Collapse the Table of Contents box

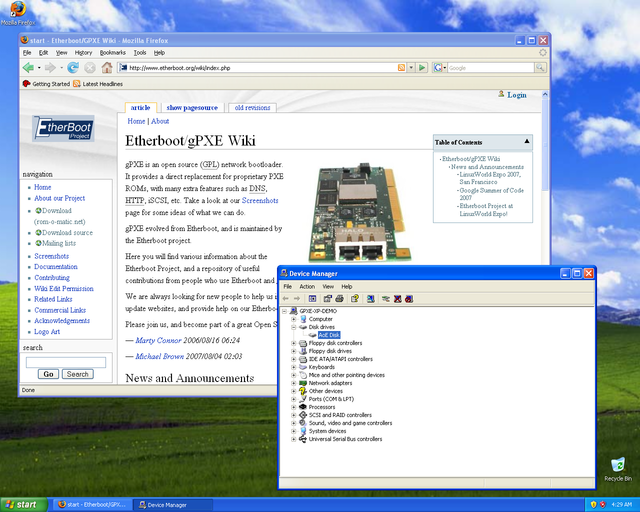click(527, 141)
